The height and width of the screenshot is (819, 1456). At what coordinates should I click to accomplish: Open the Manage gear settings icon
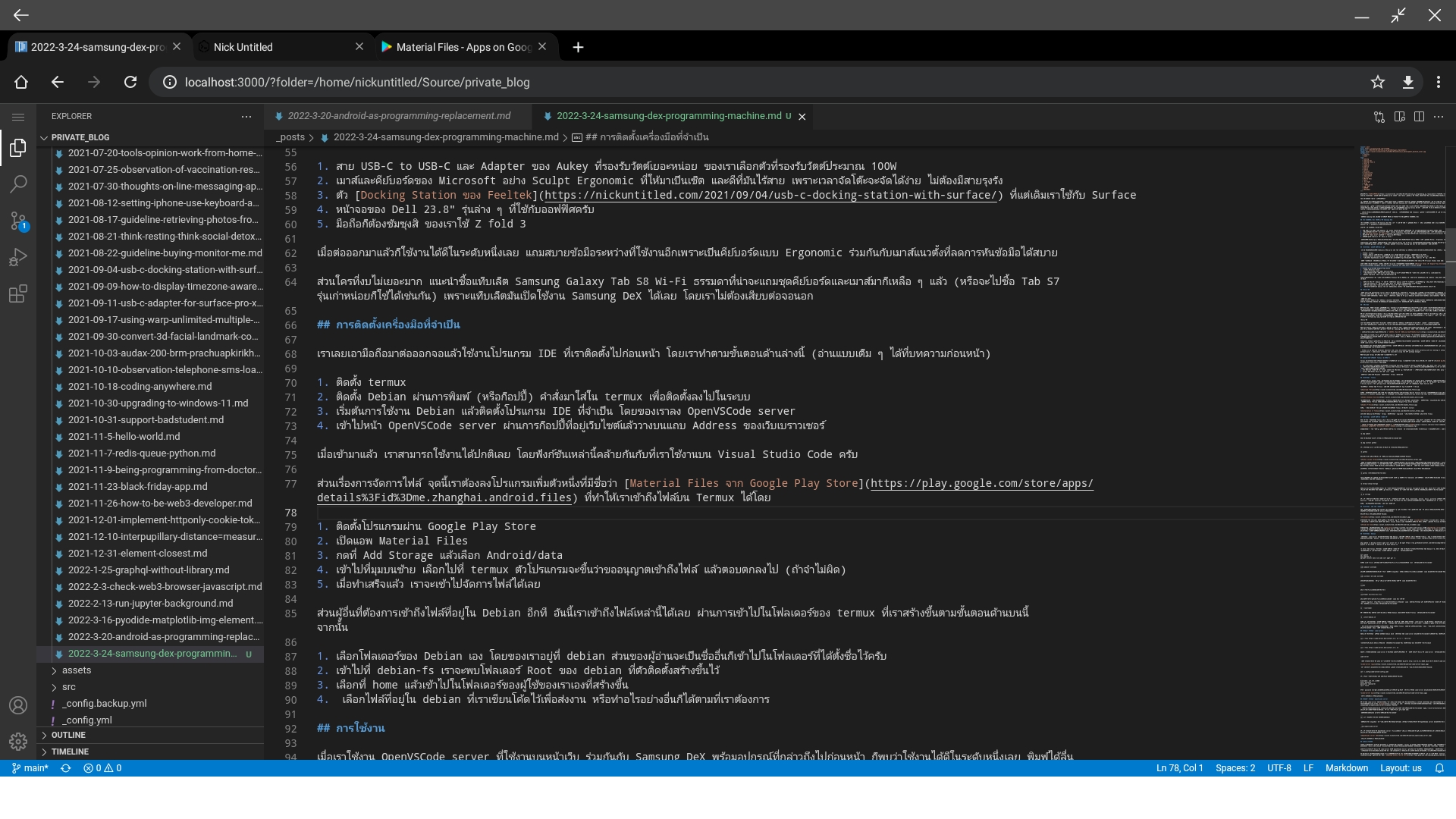tap(18, 741)
